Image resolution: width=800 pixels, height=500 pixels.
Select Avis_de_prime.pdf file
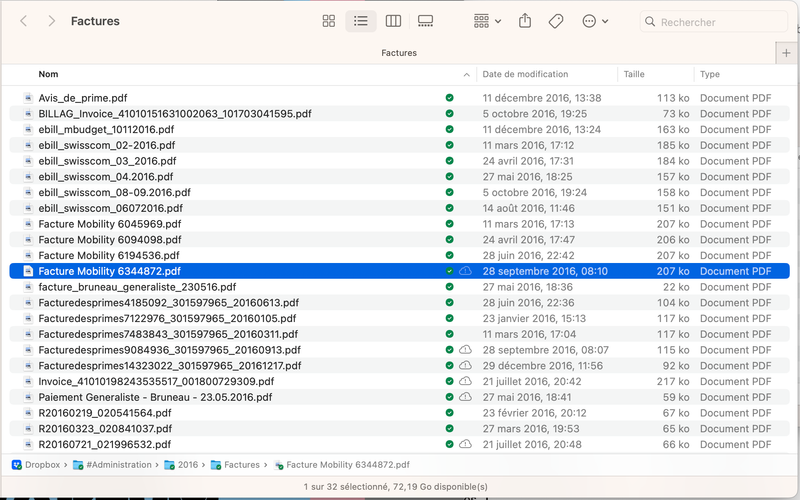tap(83, 98)
